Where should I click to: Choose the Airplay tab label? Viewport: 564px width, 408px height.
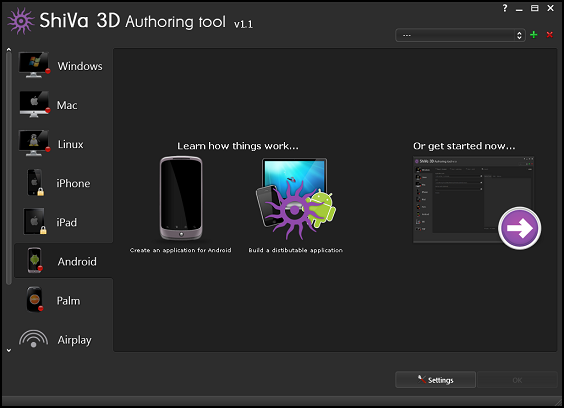tap(74, 340)
